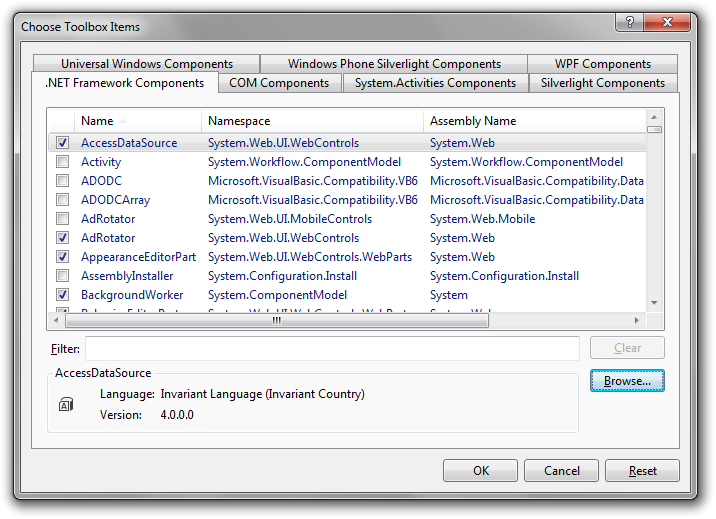The image size is (716, 519).
Task: Click the help question mark button
Action: tap(630, 22)
